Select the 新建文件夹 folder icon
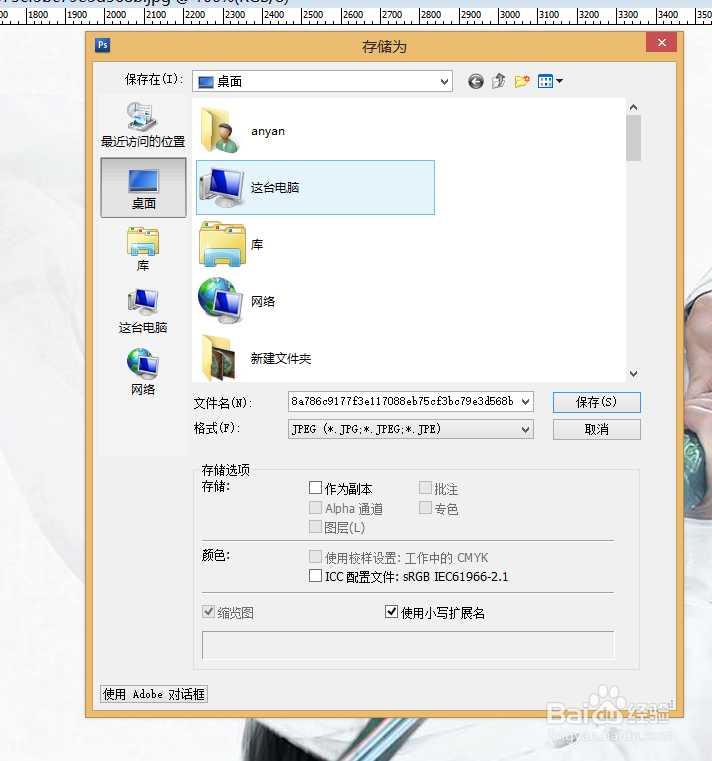Image resolution: width=712 pixels, height=761 pixels. point(218,358)
